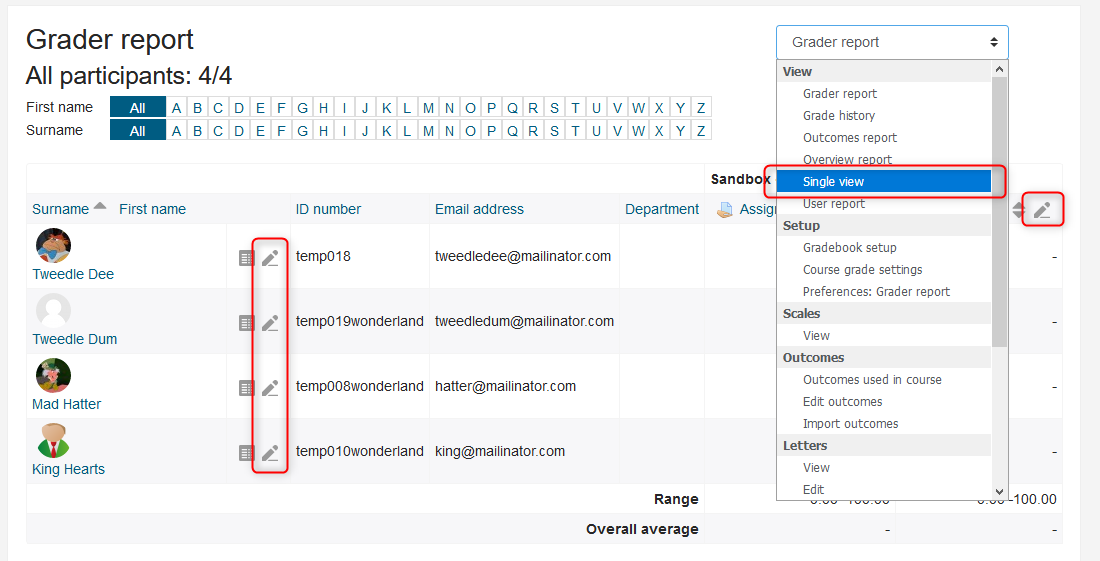The width and height of the screenshot is (1100, 561).
Task: Select Gradebook setup option
Action: 849,248
